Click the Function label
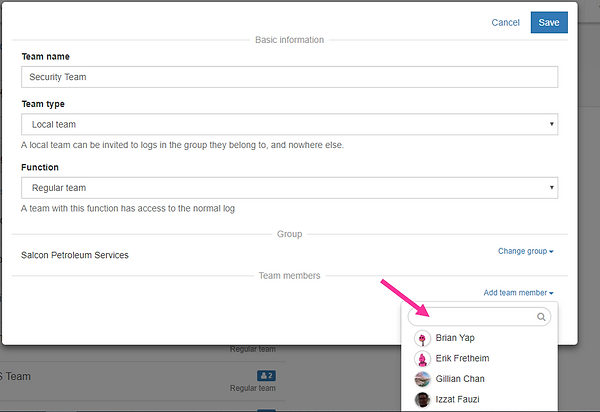Viewport: 600px width, 412px height. tap(40, 168)
